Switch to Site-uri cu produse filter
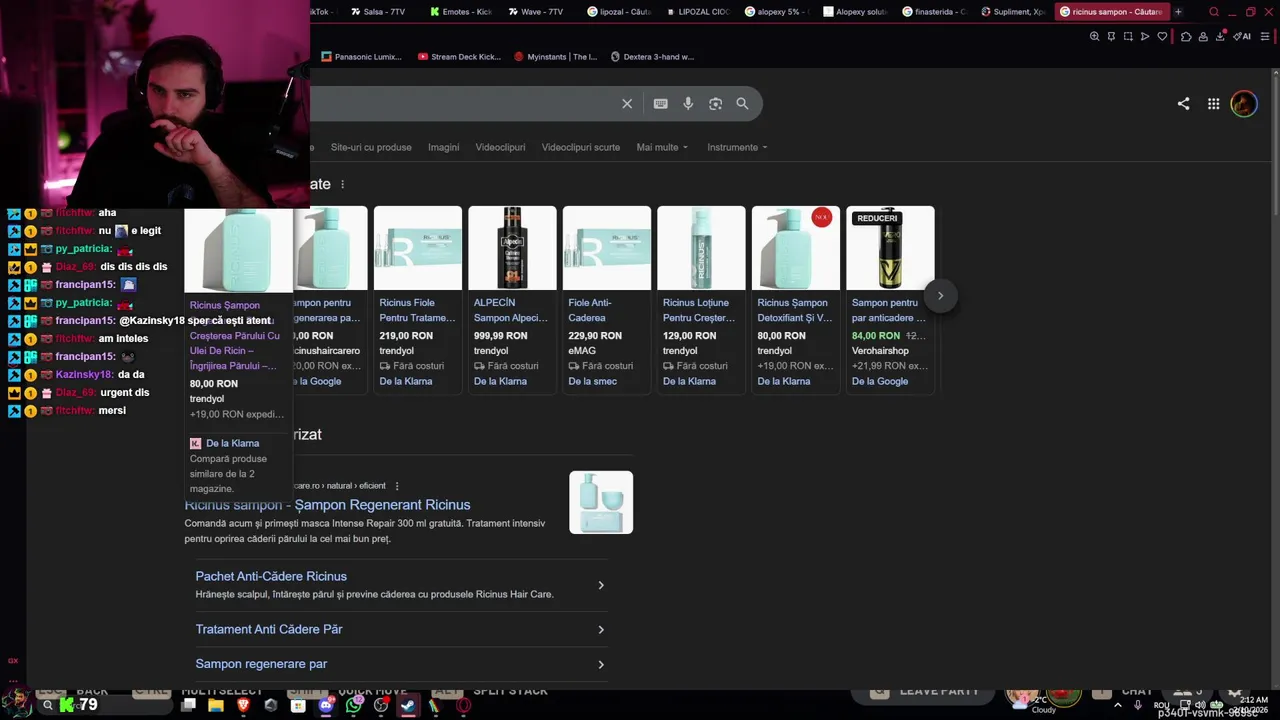 [371, 147]
